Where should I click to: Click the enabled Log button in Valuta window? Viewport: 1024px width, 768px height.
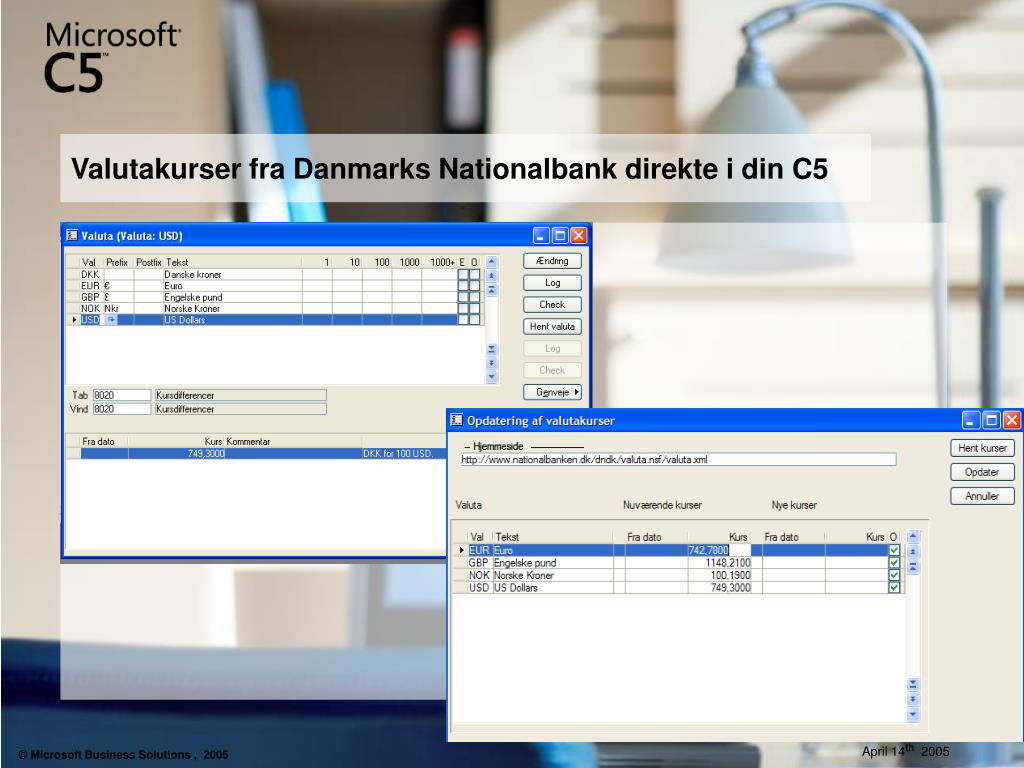coord(552,283)
